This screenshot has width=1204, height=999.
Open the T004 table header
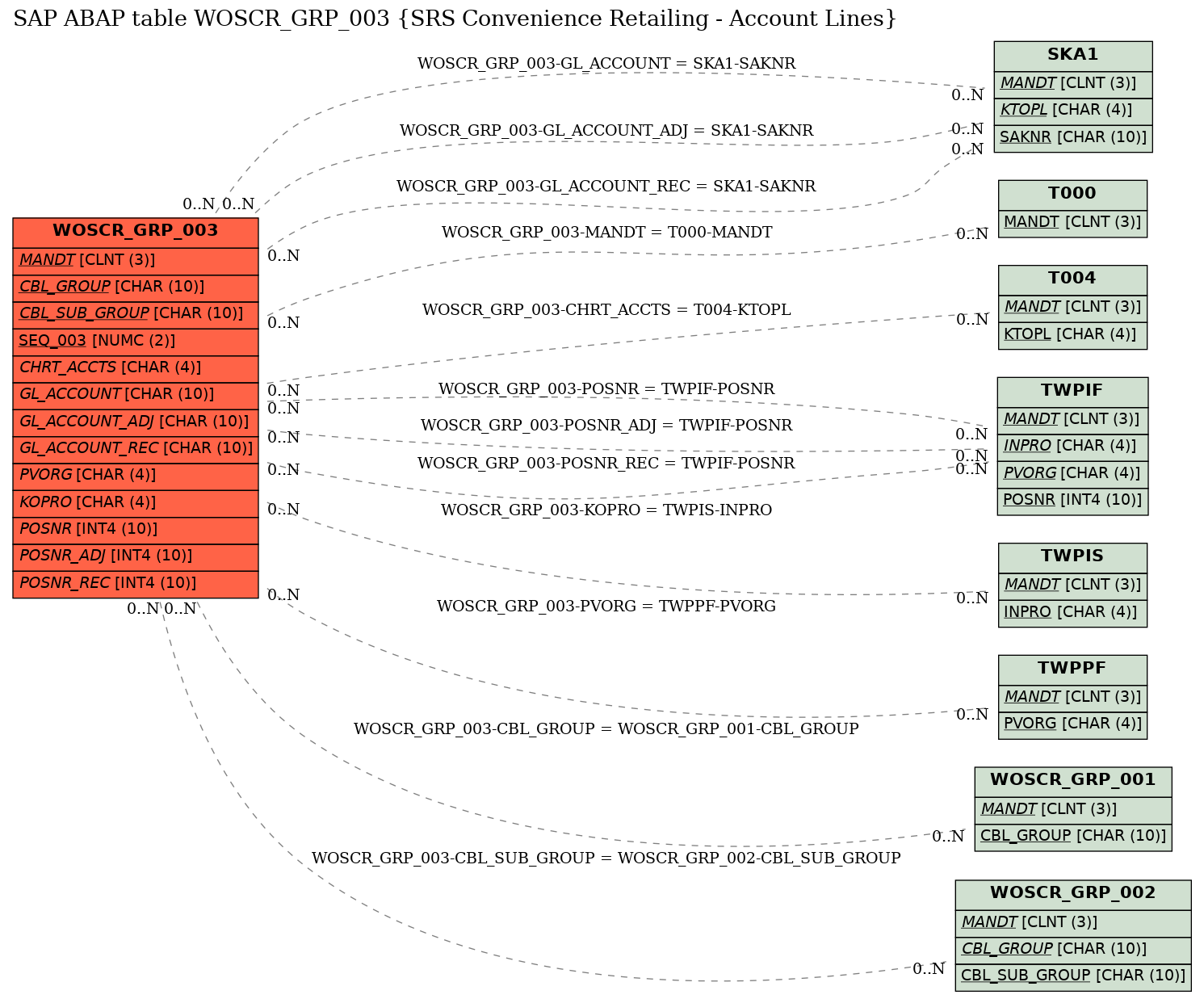coord(1072,279)
